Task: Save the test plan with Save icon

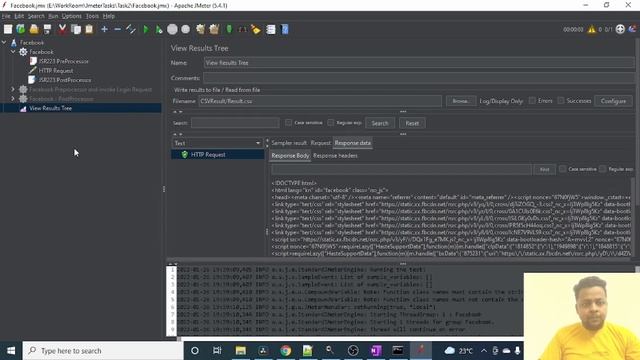Action: tap(47, 29)
